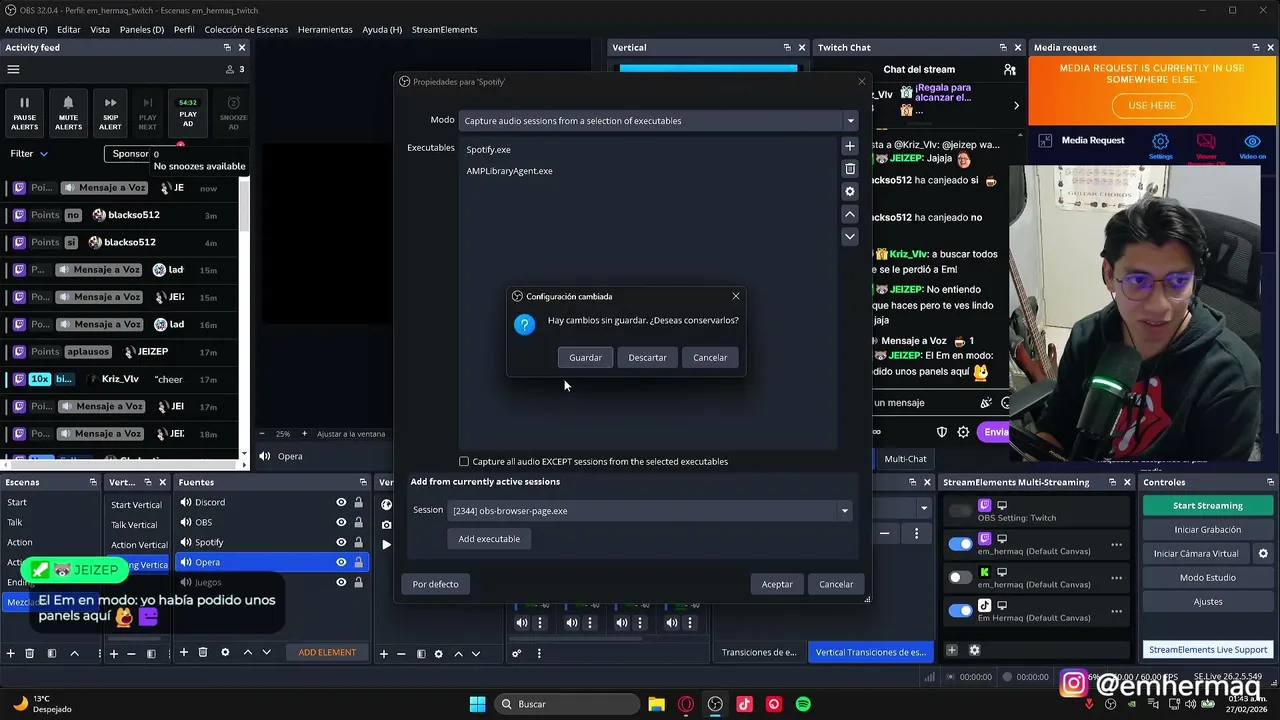Click gear icon beside Executables list
The width and height of the screenshot is (1280, 720).
[850, 191]
